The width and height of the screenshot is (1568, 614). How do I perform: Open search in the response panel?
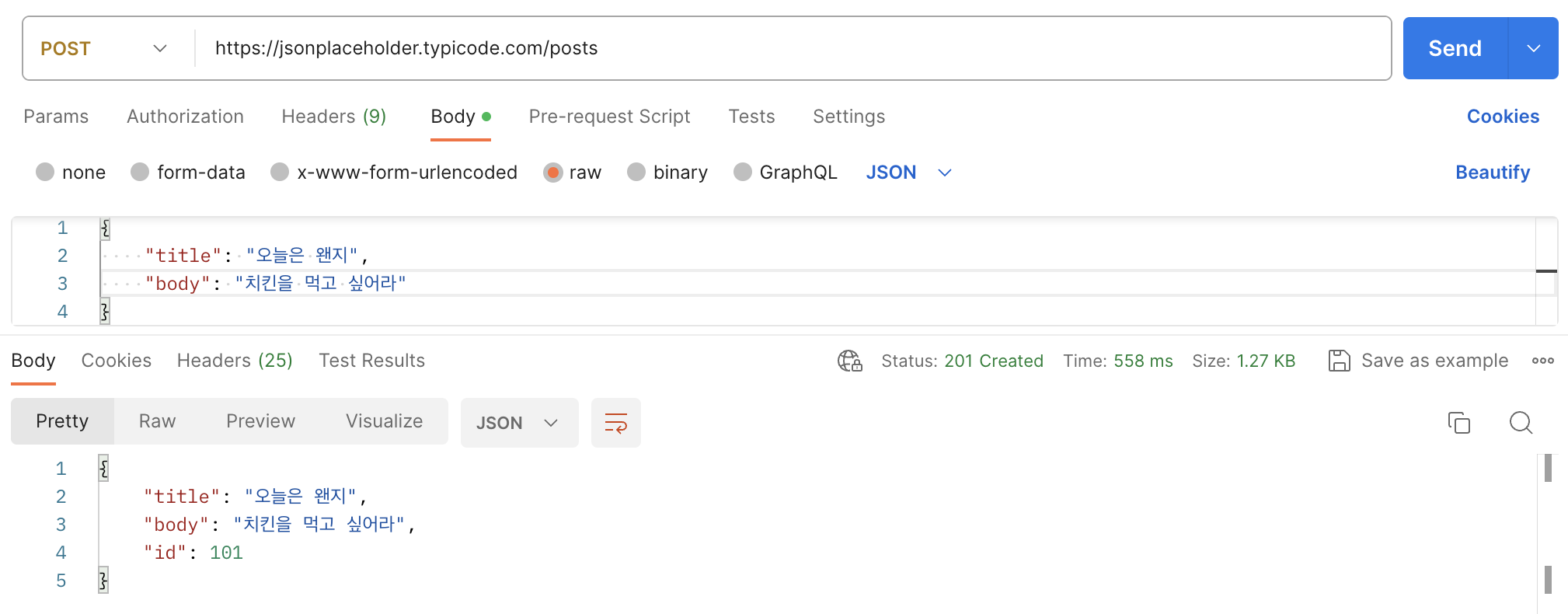1521,423
